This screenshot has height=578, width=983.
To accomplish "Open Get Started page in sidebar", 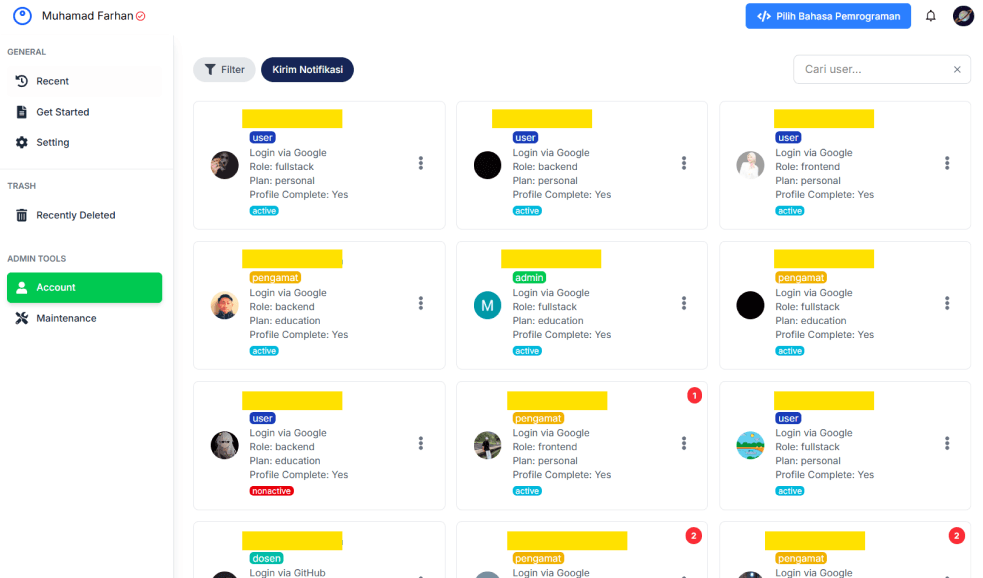I will (x=62, y=112).
